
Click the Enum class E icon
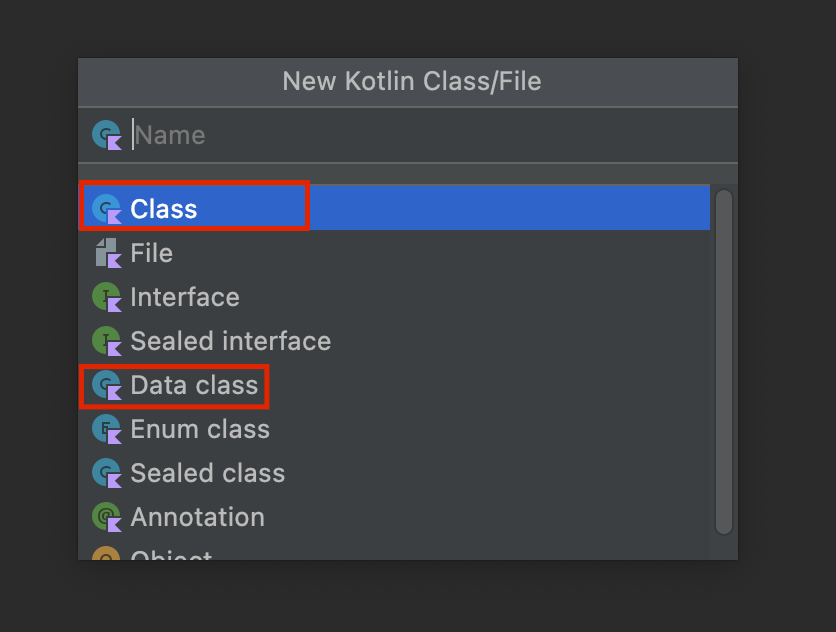pyautogui.click(x=107, y=429)
